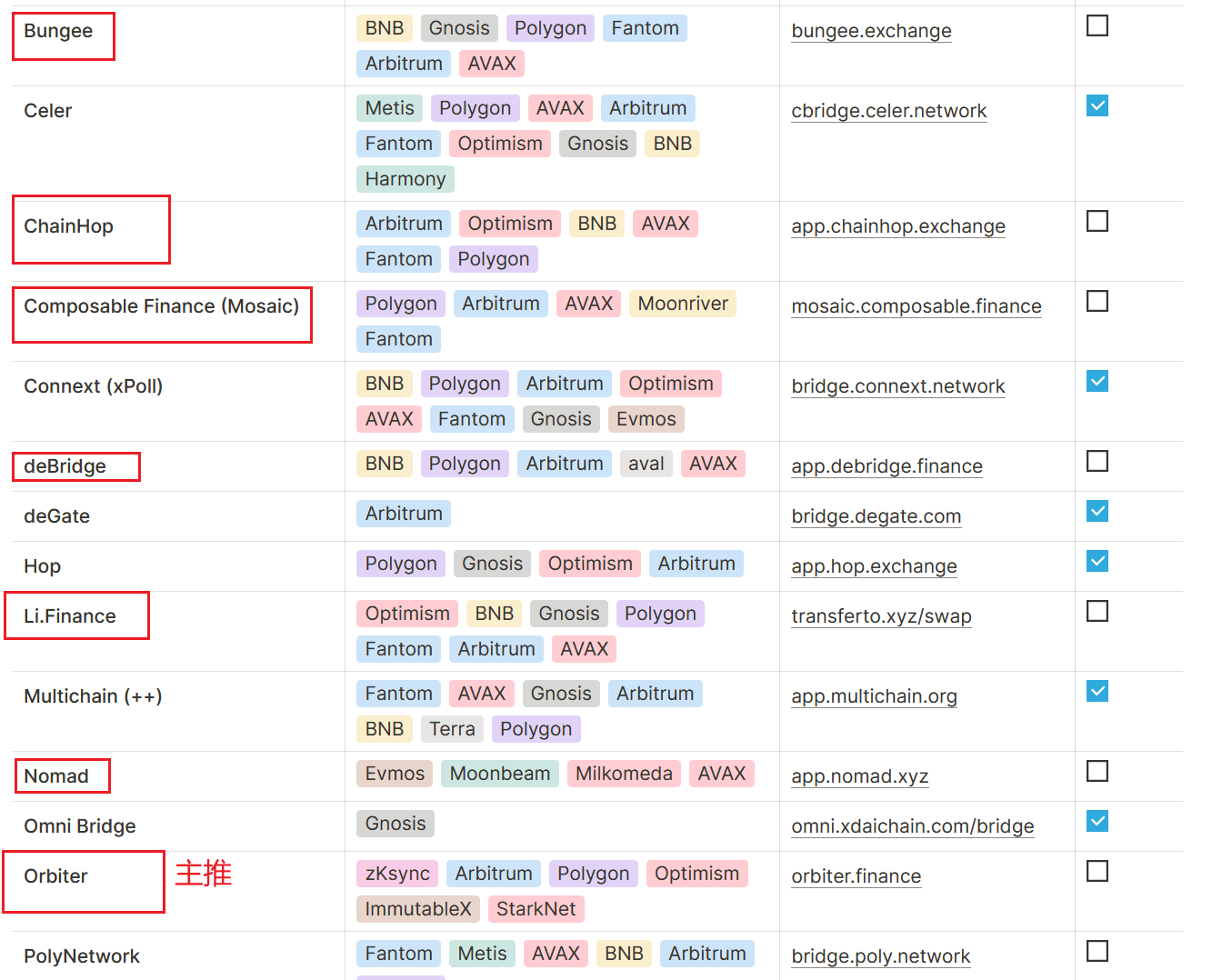
Task: Uncheck the Omni Bridge checkbox
Action: (1097, 821)
